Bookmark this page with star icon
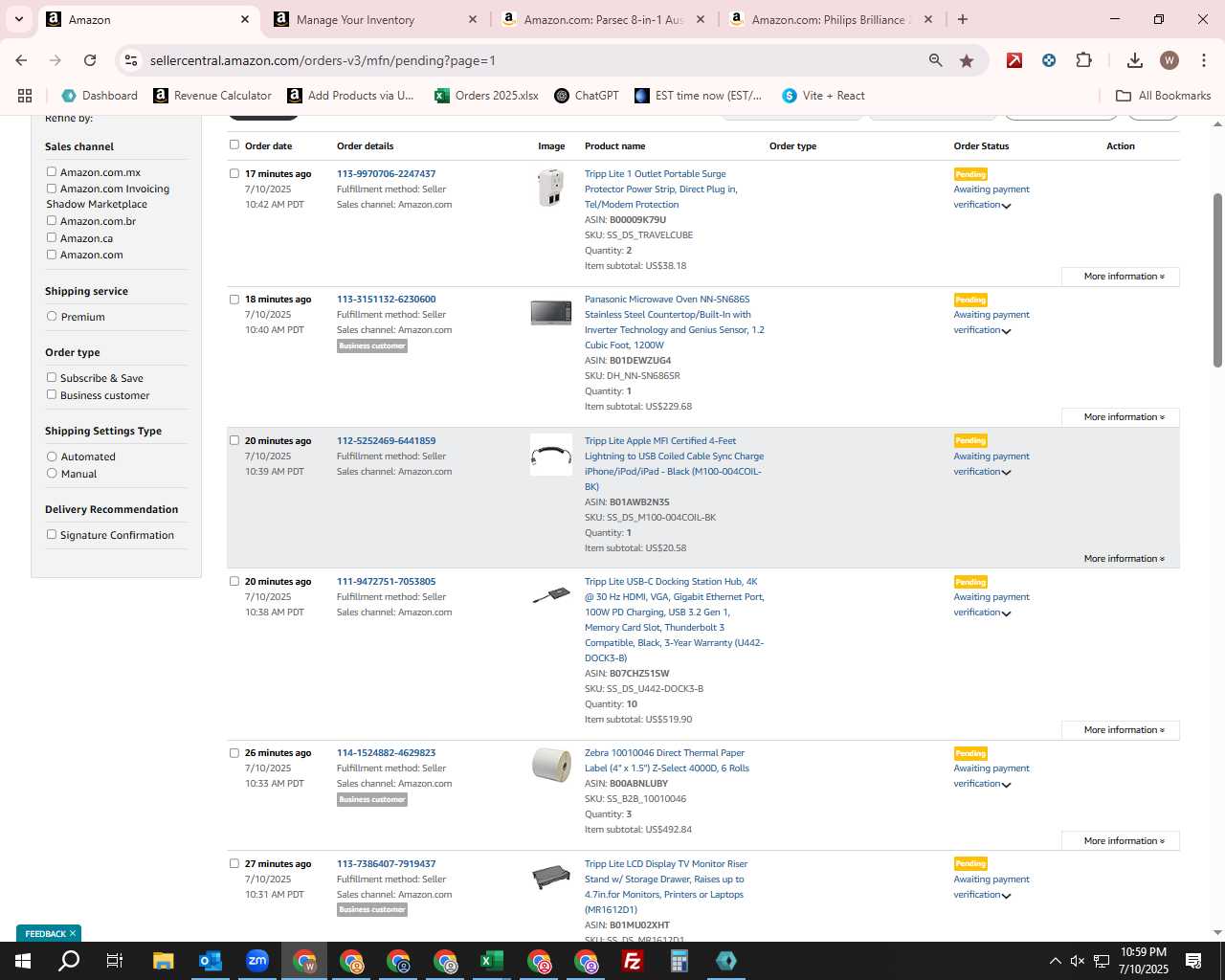1225x980 pixels. click(x=967, y=60)
